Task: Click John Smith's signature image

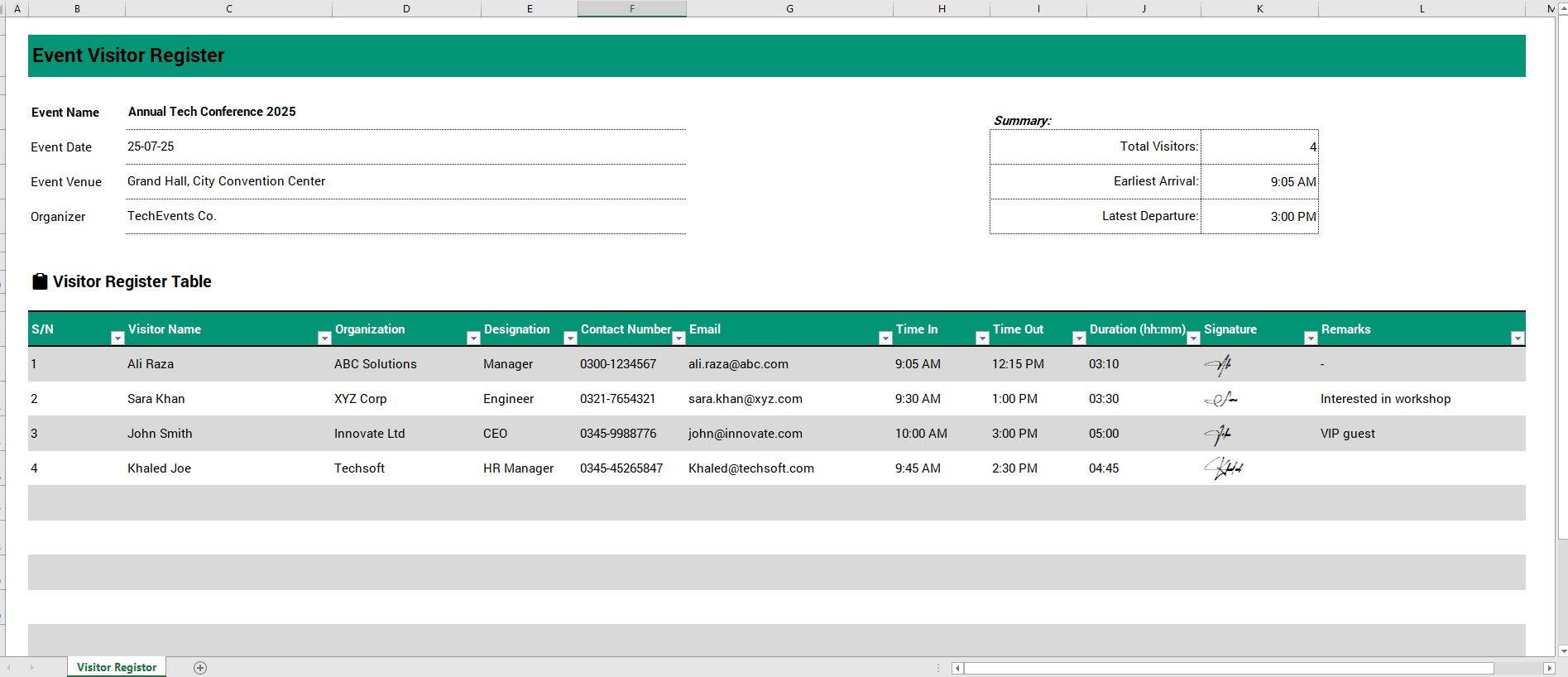Action: point(1218,434)
